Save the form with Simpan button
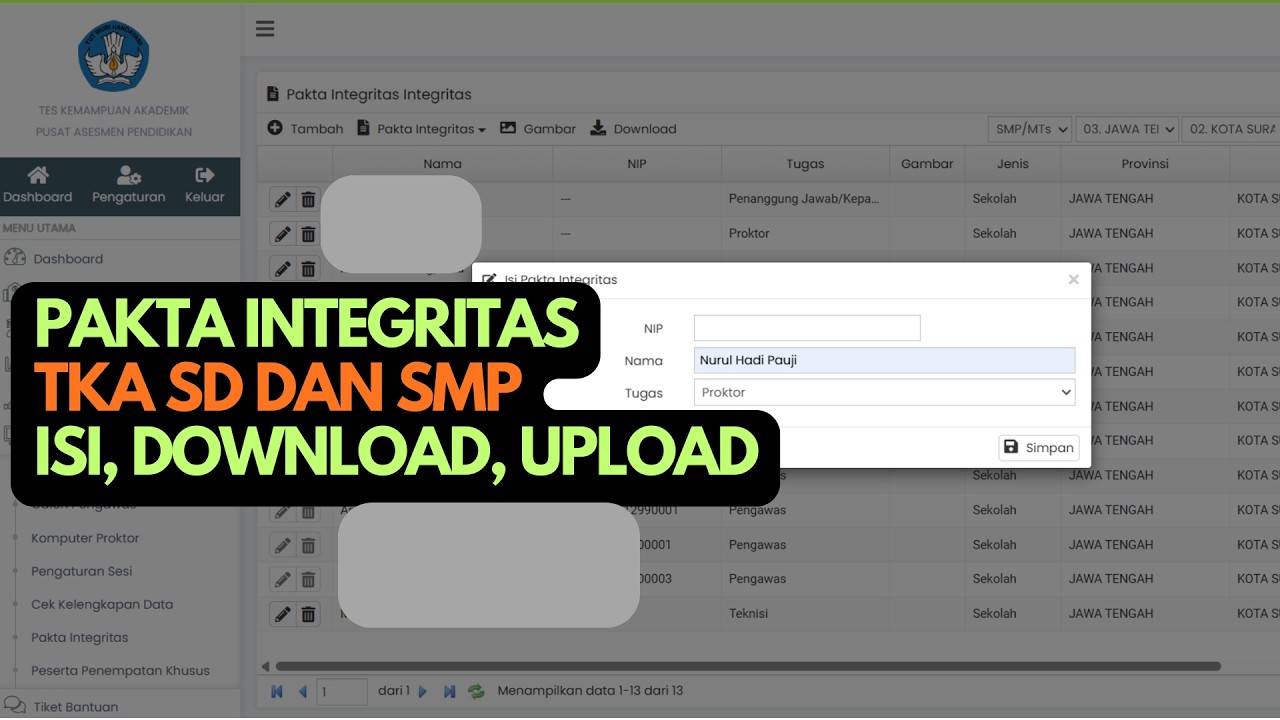 [x=1039, y=448]
